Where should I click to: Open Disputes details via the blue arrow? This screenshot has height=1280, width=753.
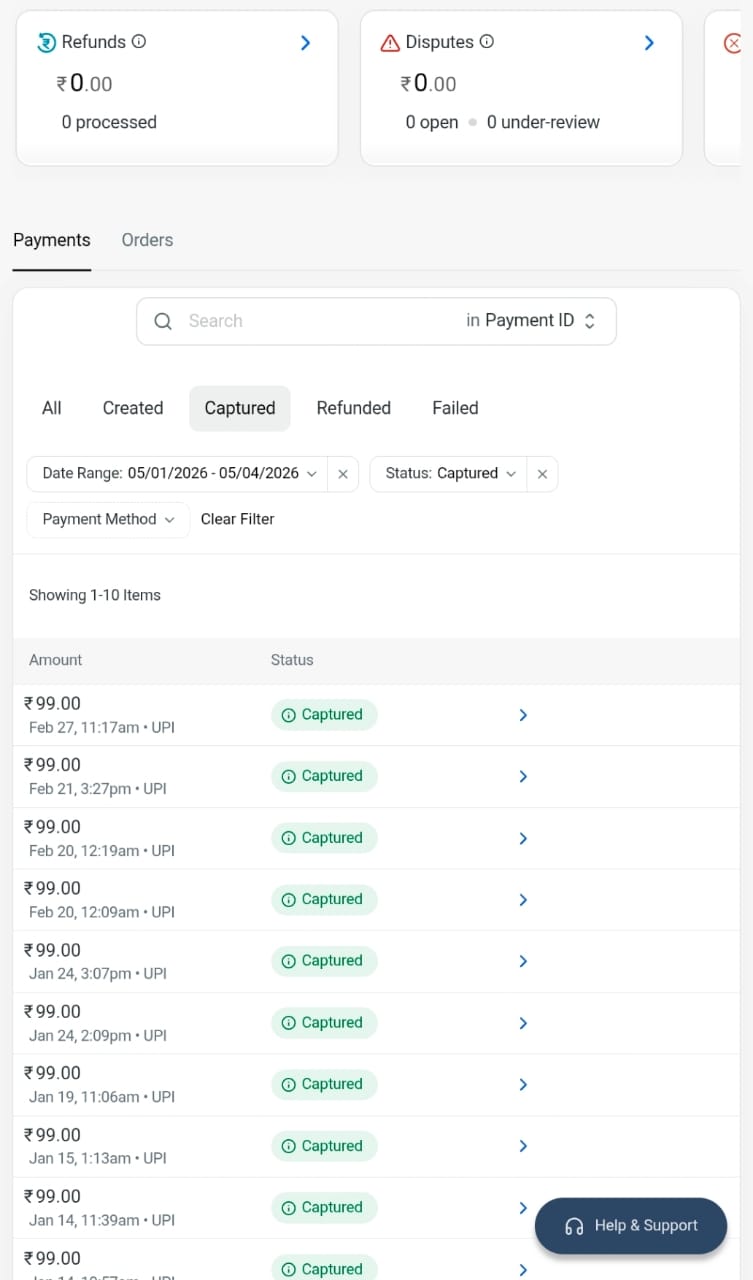649,43
